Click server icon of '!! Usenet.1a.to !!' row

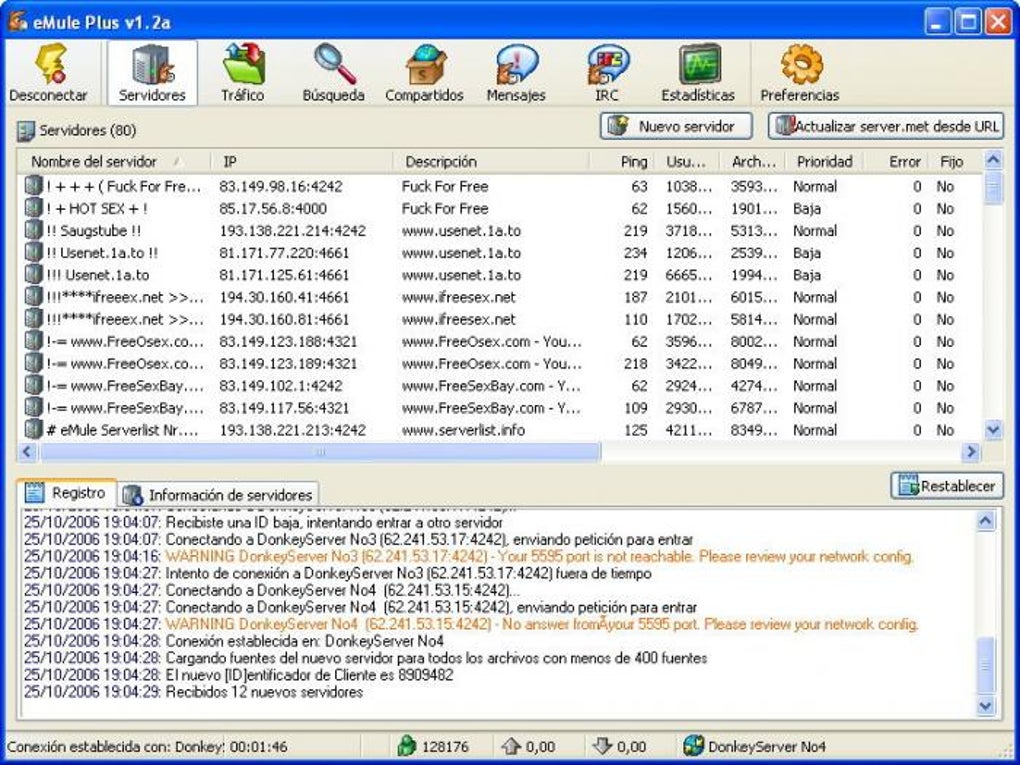[x=33, y=252]
